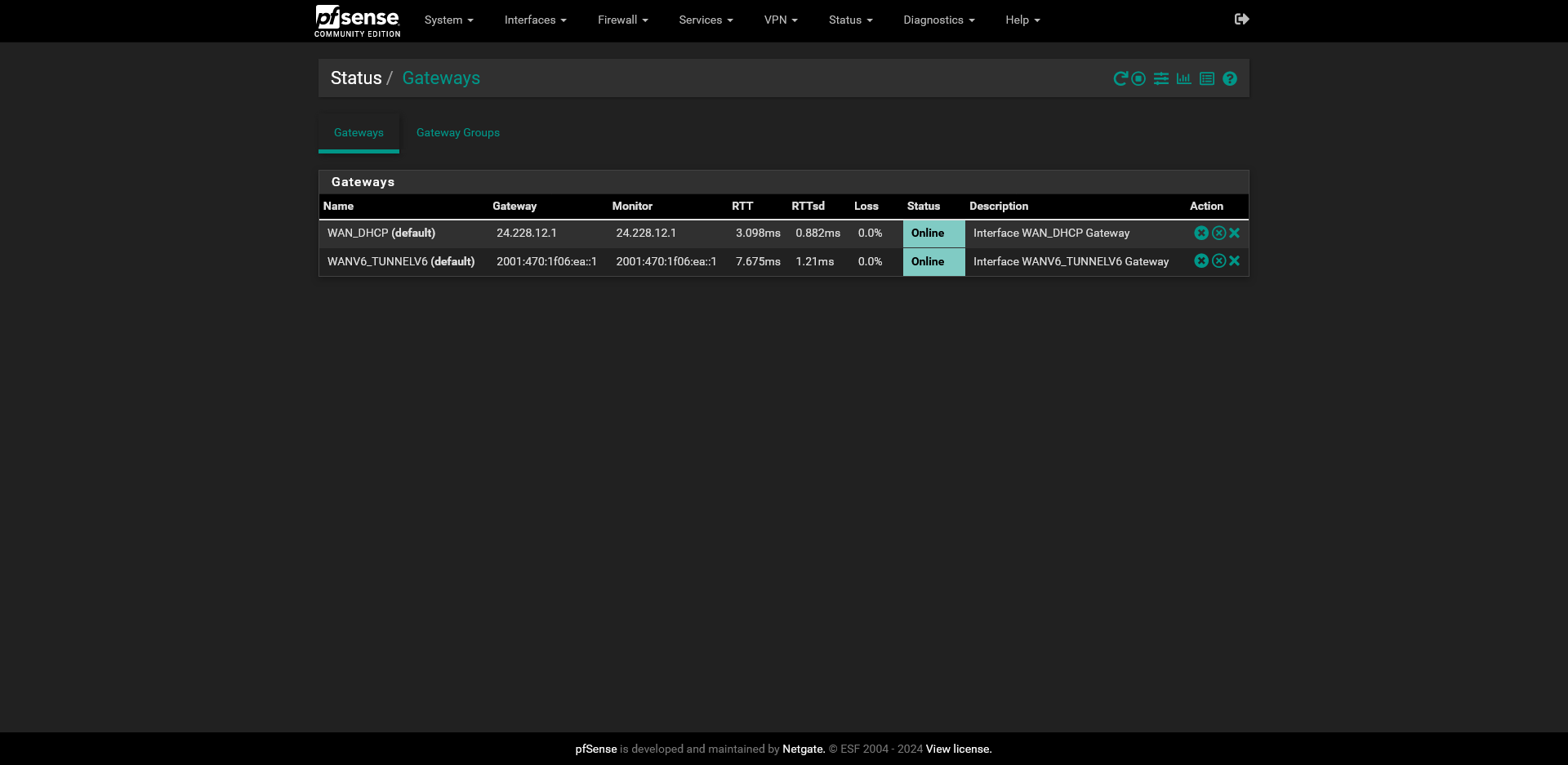Open the Firewall dropdown menu

click(622, 20)
